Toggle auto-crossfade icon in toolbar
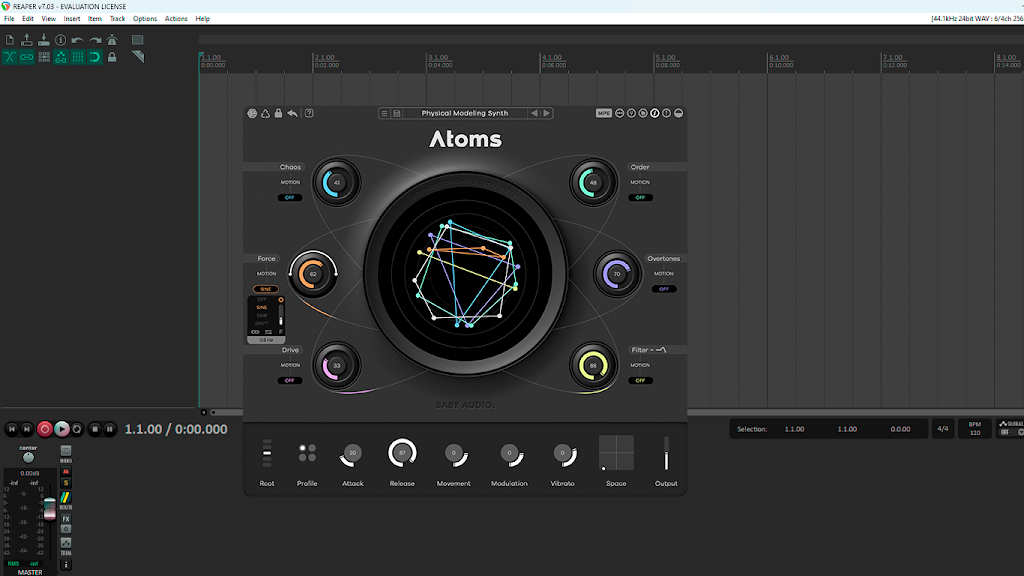Image resolution: width=1024 pixels, height=576 pixels. pos(10,57)
